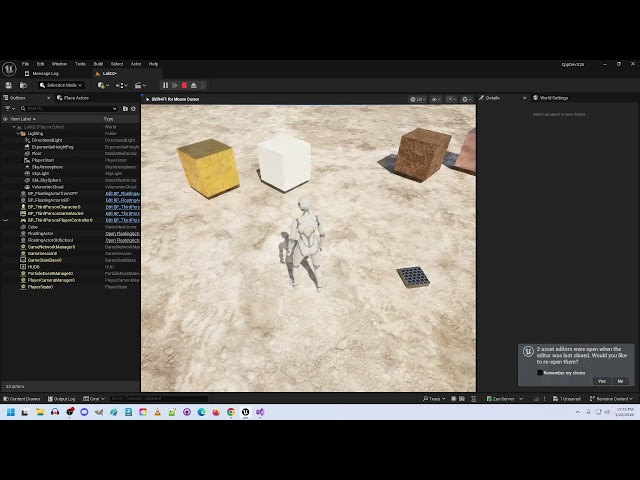Screen dimensions: 640x480
Task: Open Windows Start menu
Action: click(11, 412)
